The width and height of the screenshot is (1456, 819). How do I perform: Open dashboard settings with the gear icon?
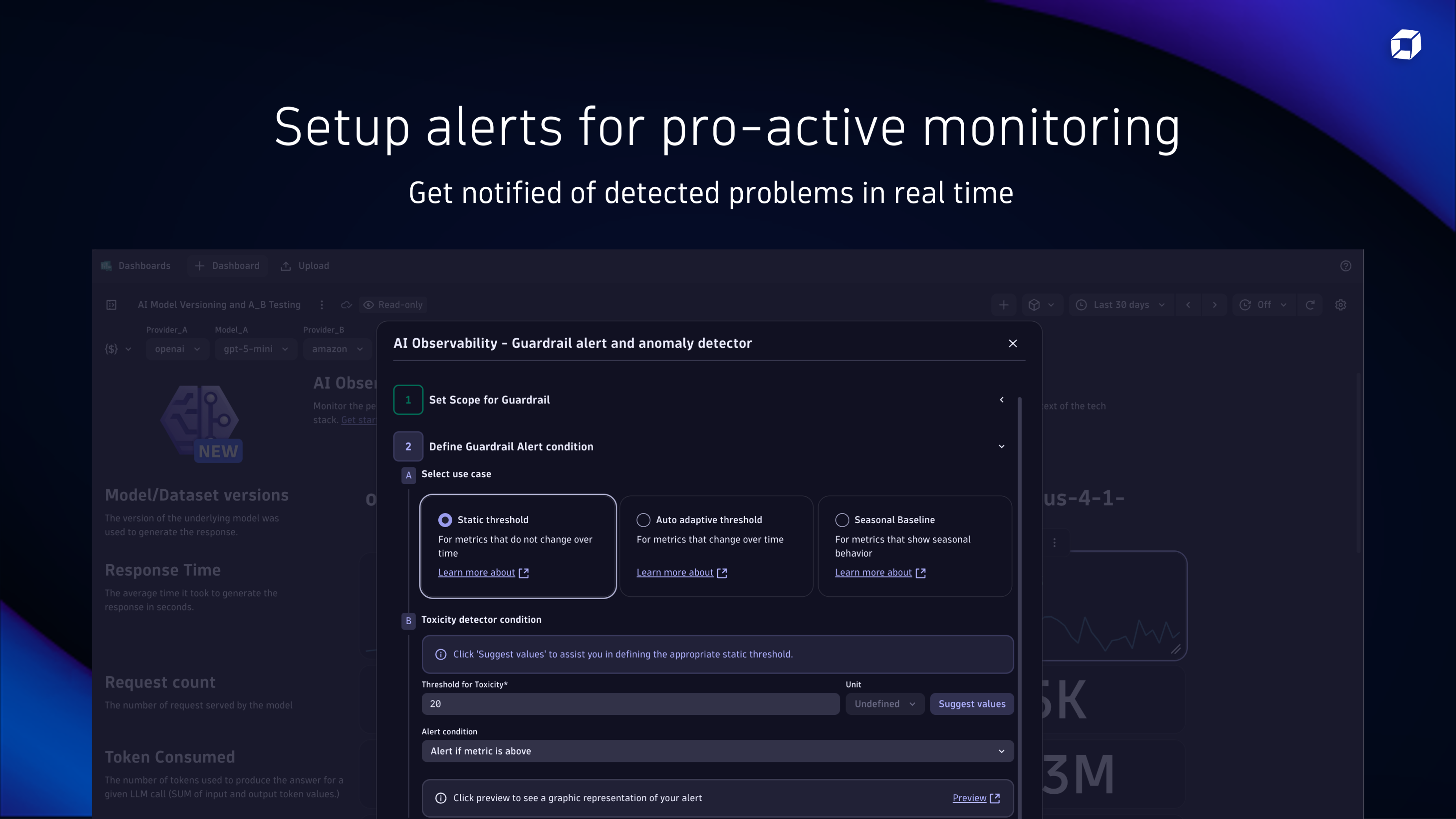pos(1341,304)
